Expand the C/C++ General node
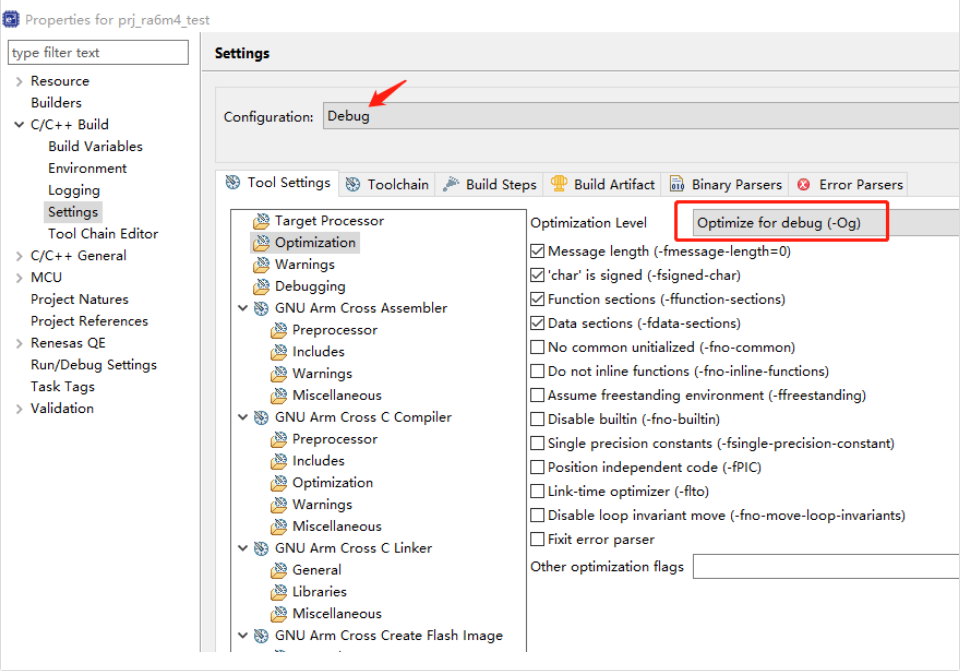This screenshot has width=960, height=671. pos(19,256)
